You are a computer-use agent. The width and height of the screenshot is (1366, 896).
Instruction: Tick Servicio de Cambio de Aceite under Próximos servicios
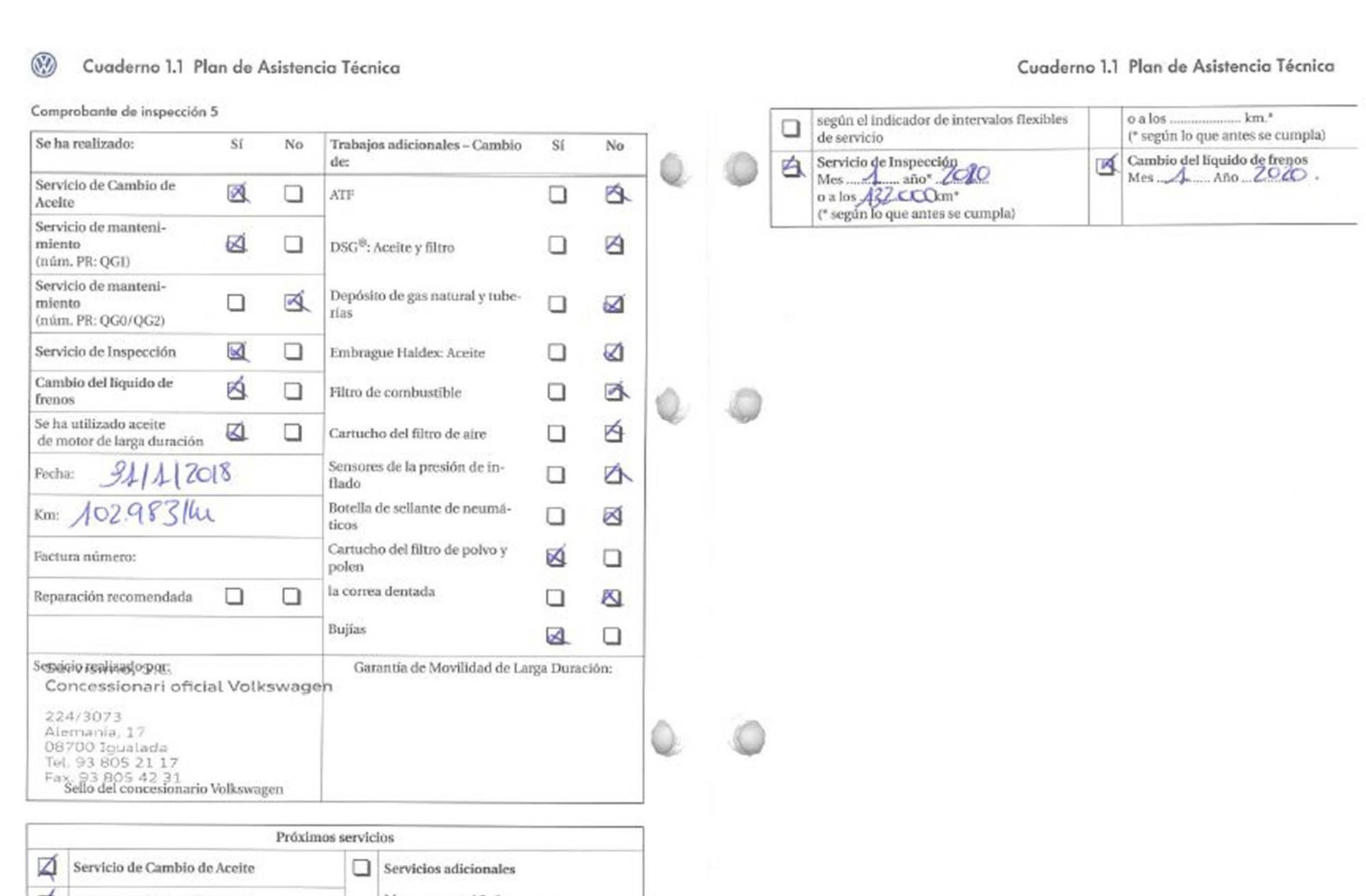click(x=47, y=867)
